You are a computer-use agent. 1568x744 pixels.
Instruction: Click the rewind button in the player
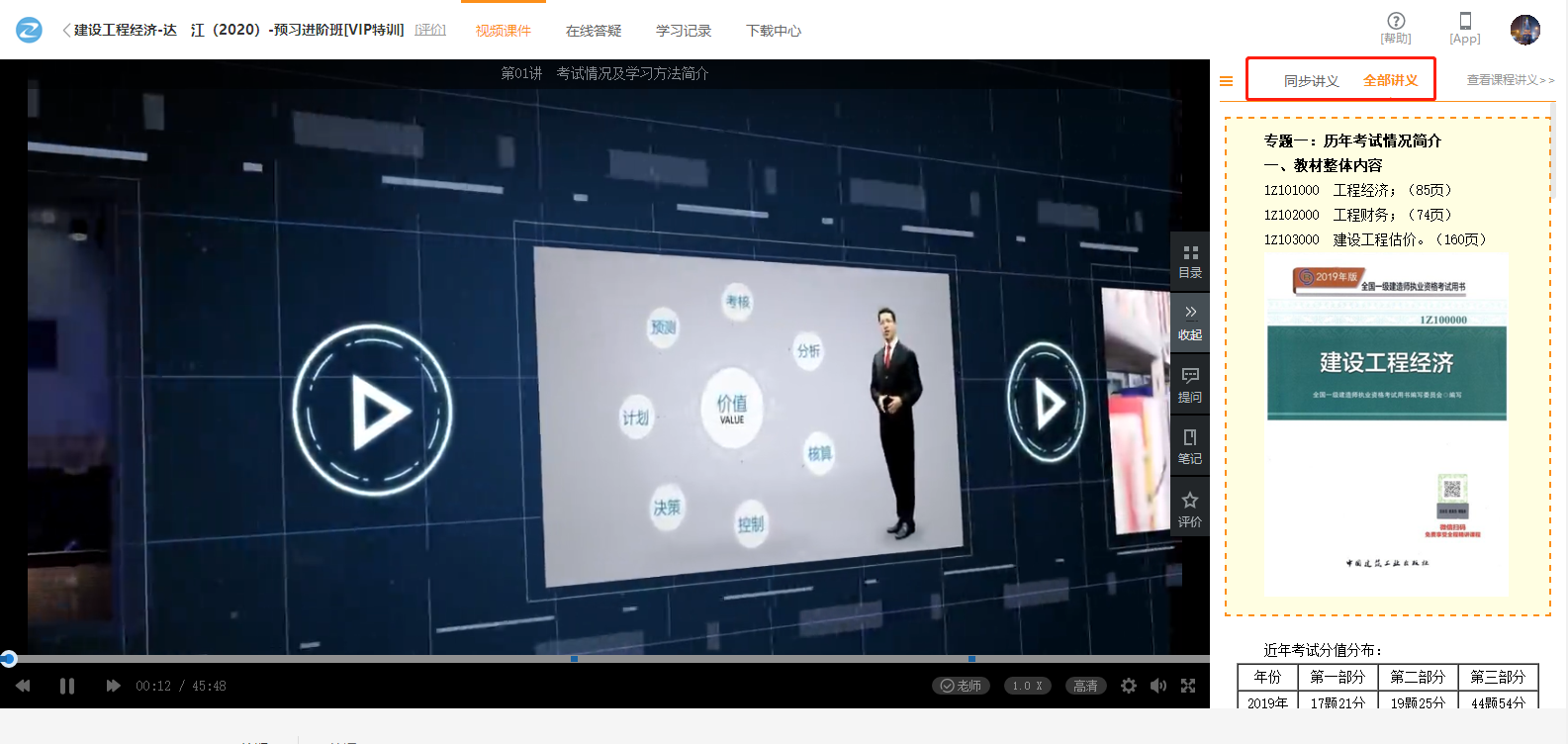click(23, 686)
